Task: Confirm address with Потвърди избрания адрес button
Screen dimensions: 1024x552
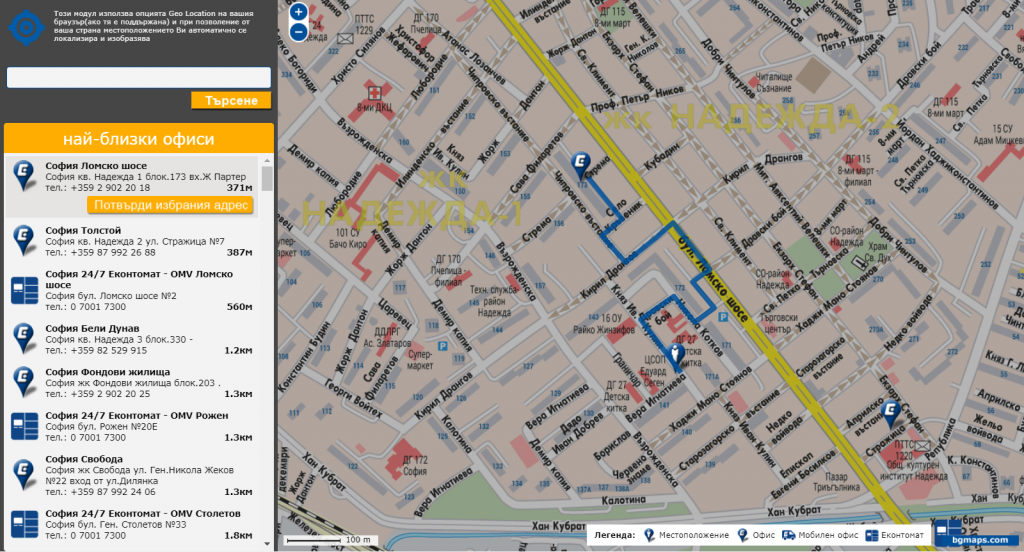Action: coord(170,205)
